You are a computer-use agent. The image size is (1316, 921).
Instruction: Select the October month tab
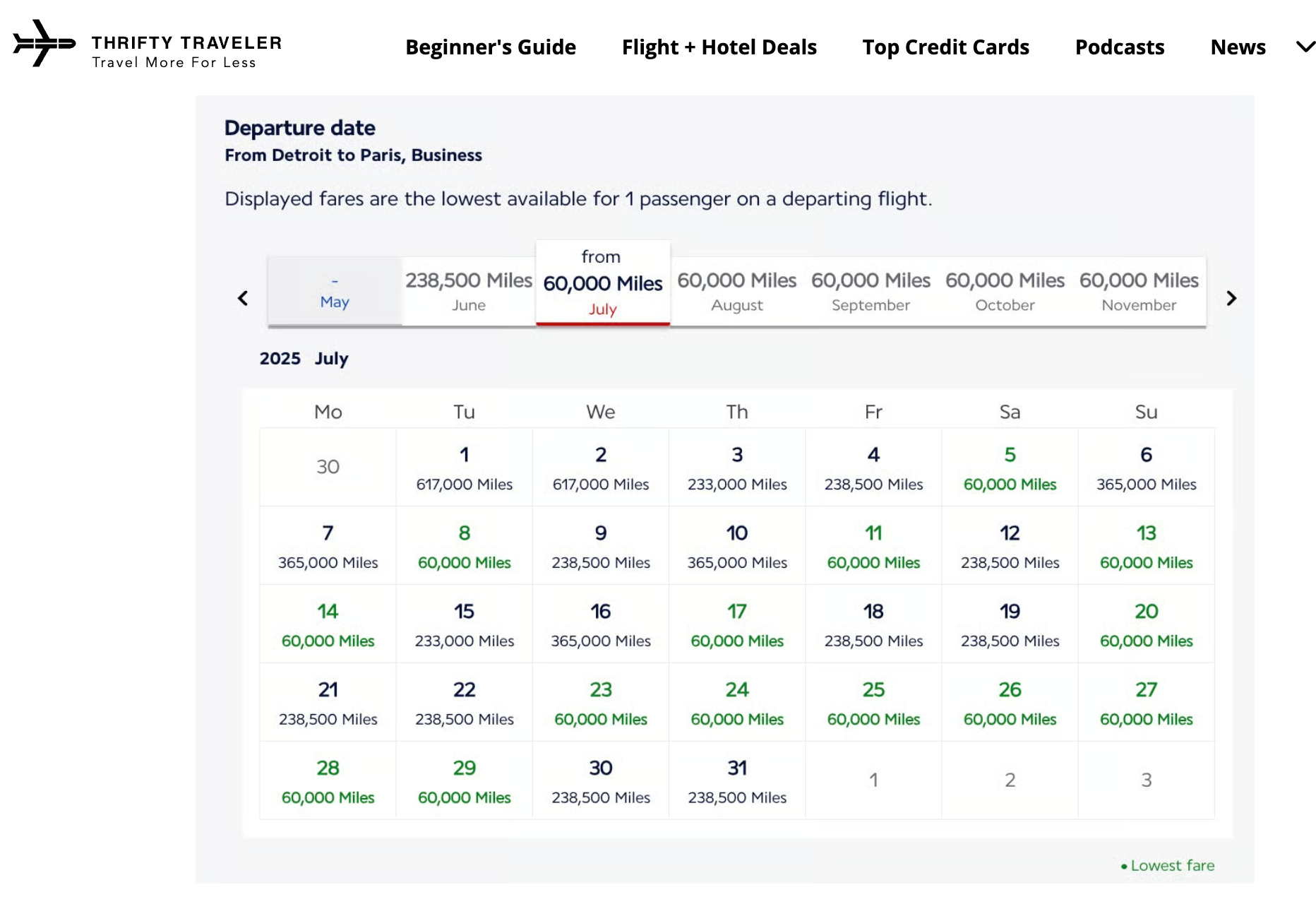point(1005,291)
